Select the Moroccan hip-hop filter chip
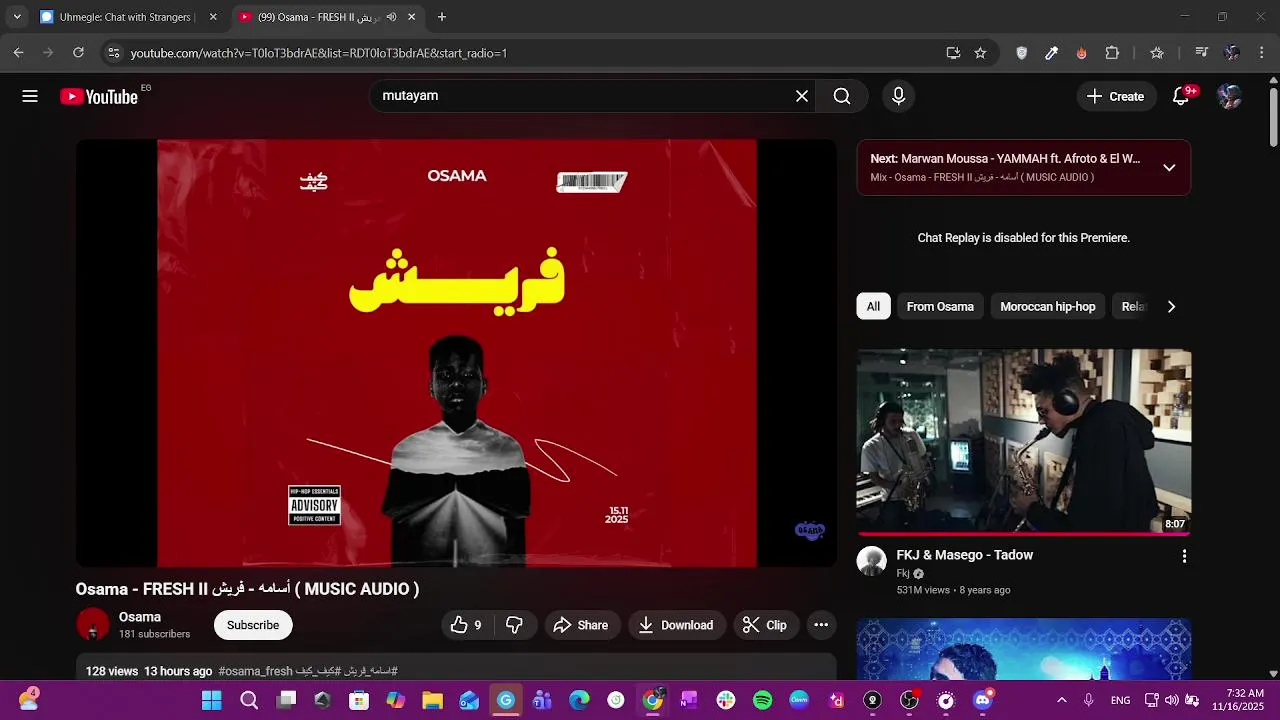 [1048, 307]
